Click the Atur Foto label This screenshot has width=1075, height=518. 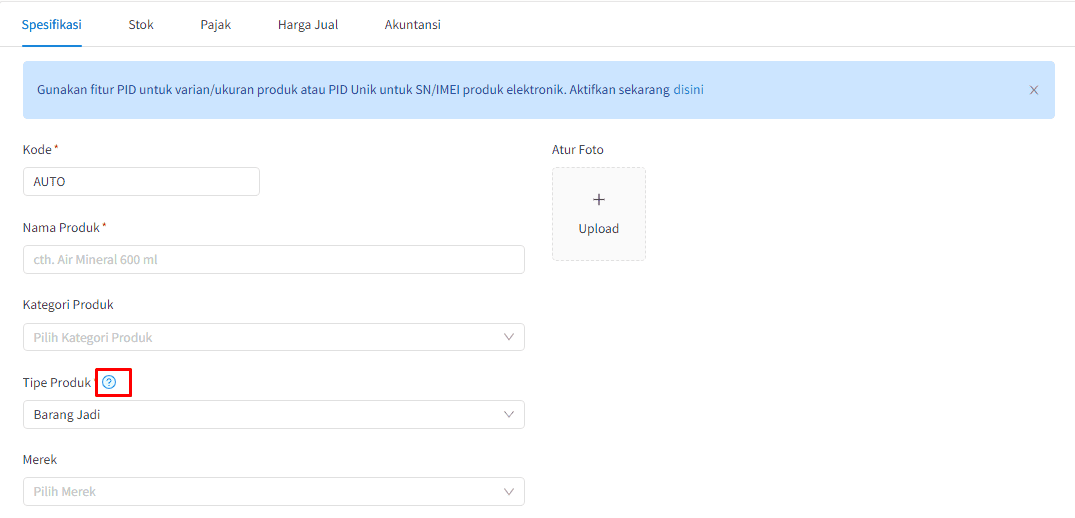[x=578, y=149]
